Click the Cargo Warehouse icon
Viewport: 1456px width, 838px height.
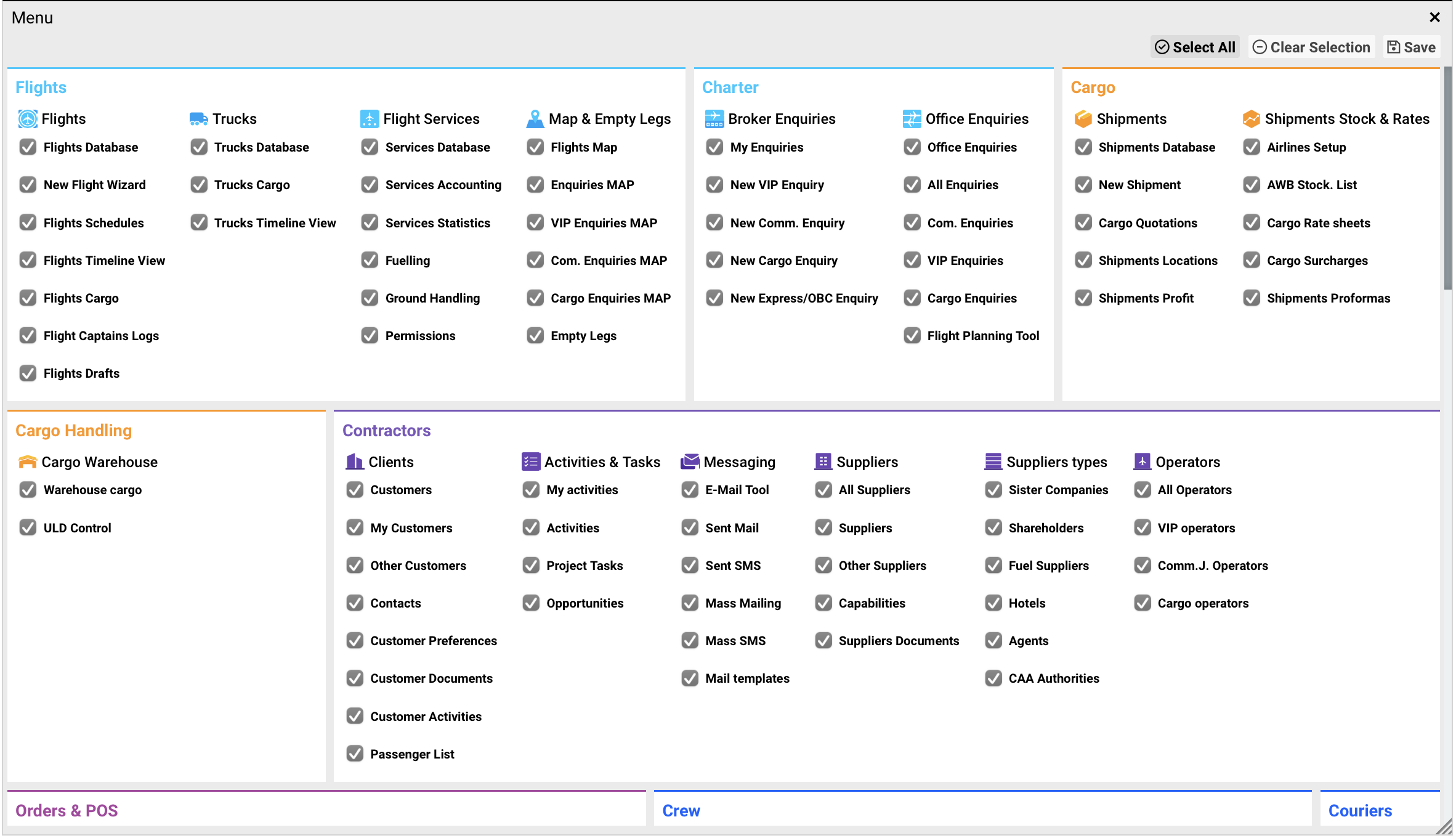[28, 462]
